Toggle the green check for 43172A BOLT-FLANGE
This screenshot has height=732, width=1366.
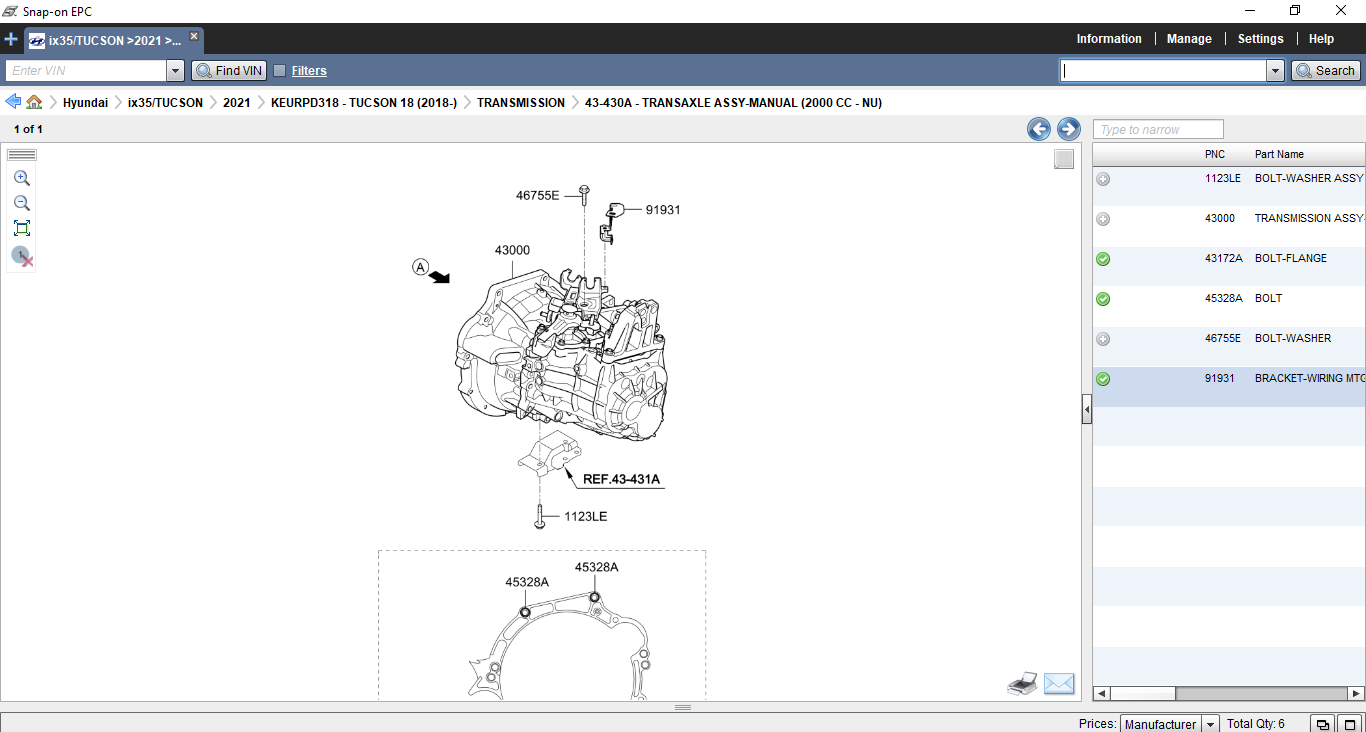[x=1103, y=259]
